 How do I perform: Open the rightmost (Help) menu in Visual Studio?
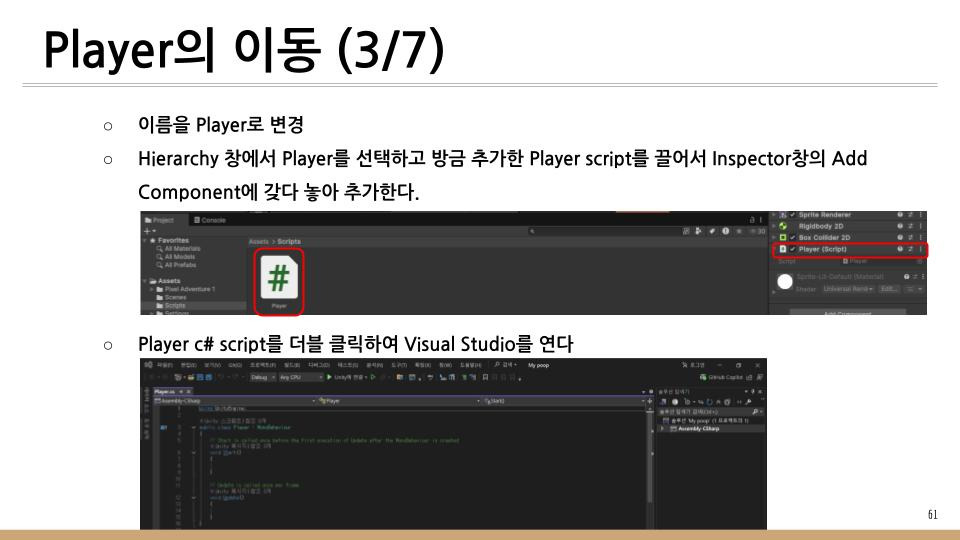click(471, 365)
